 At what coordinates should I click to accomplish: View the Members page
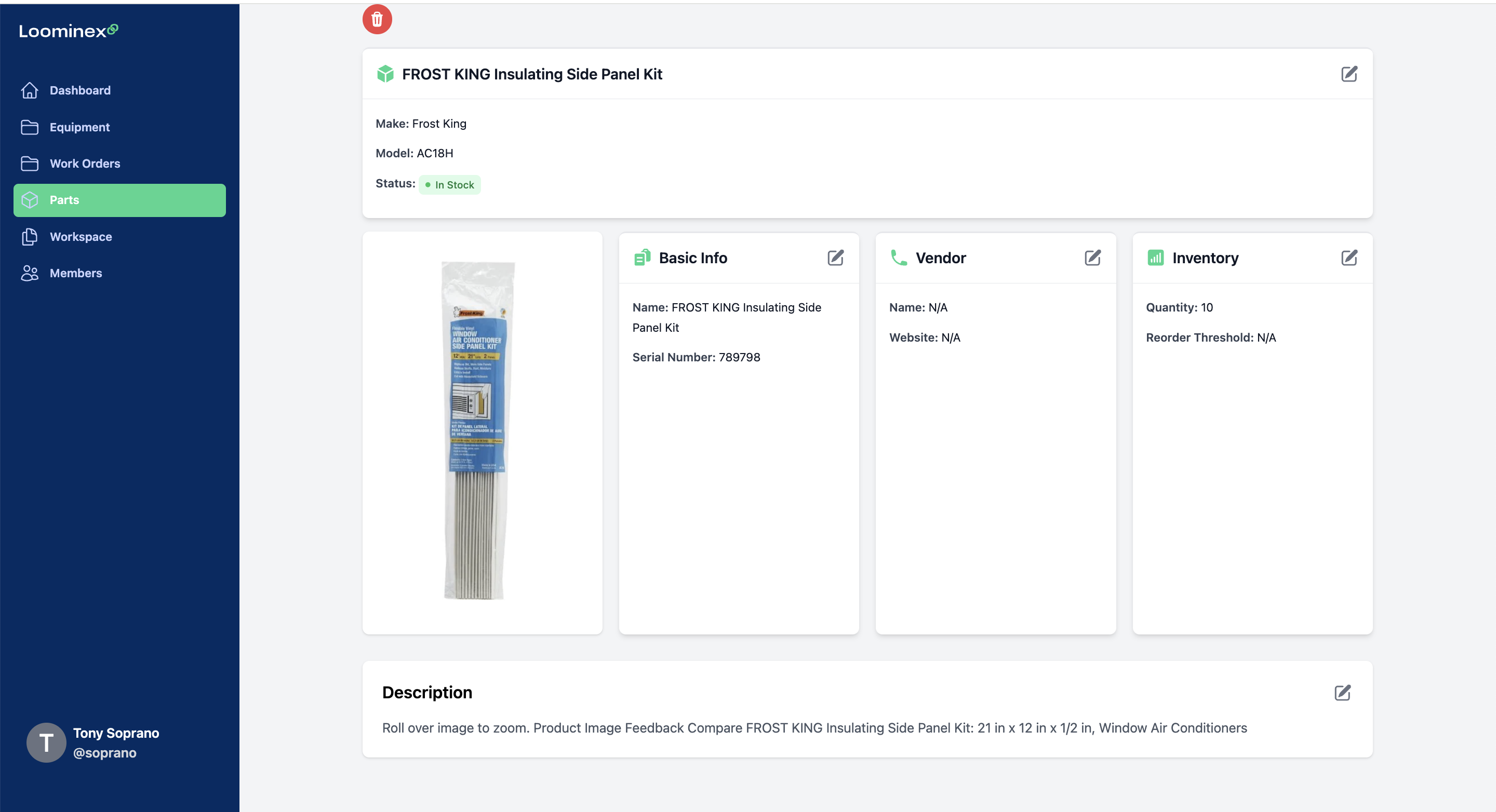(x=119, y=274)
